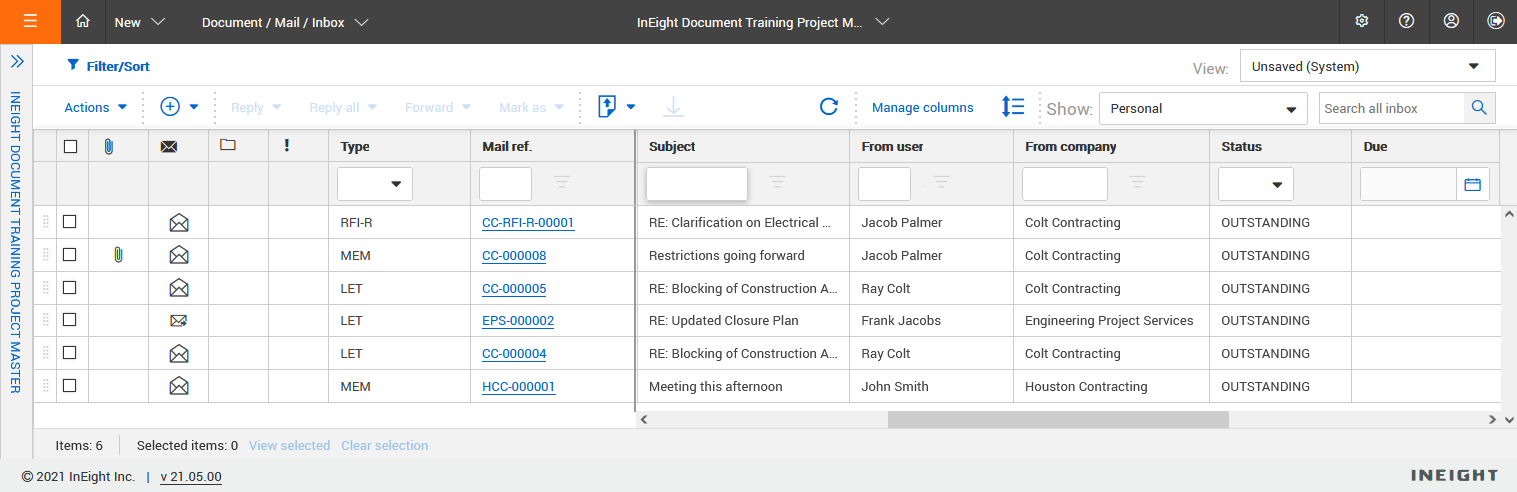This screenshot has width=1517, height=492.
Task: Go to the Home icon
Action: pyautogui.click(x=83, y=21)
